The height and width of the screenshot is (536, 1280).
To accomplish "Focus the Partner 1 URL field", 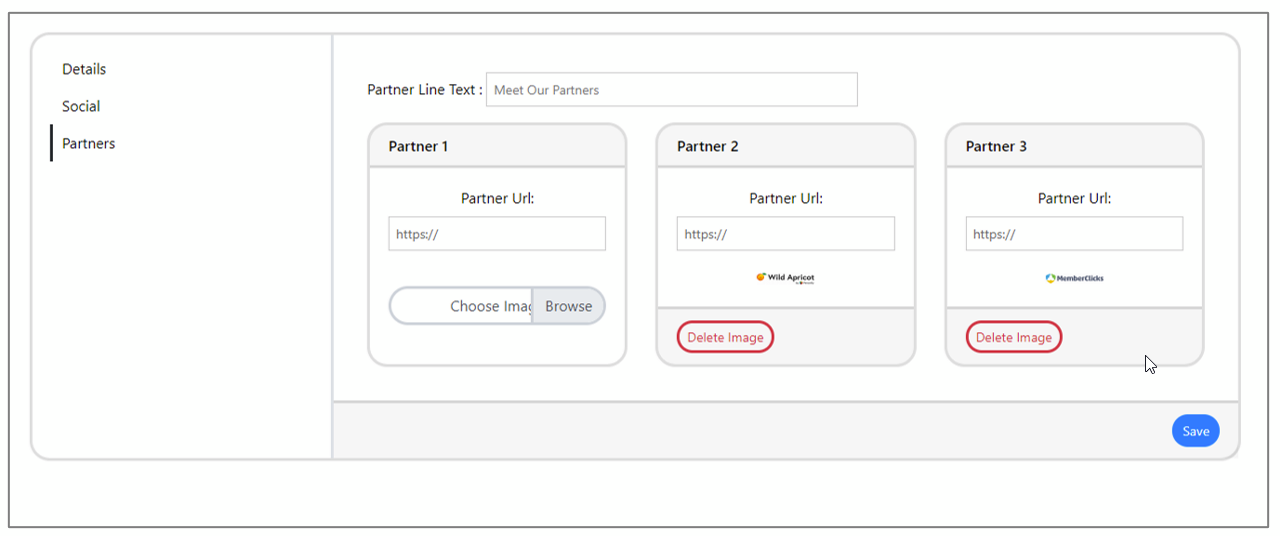I will tap(497, 234).
